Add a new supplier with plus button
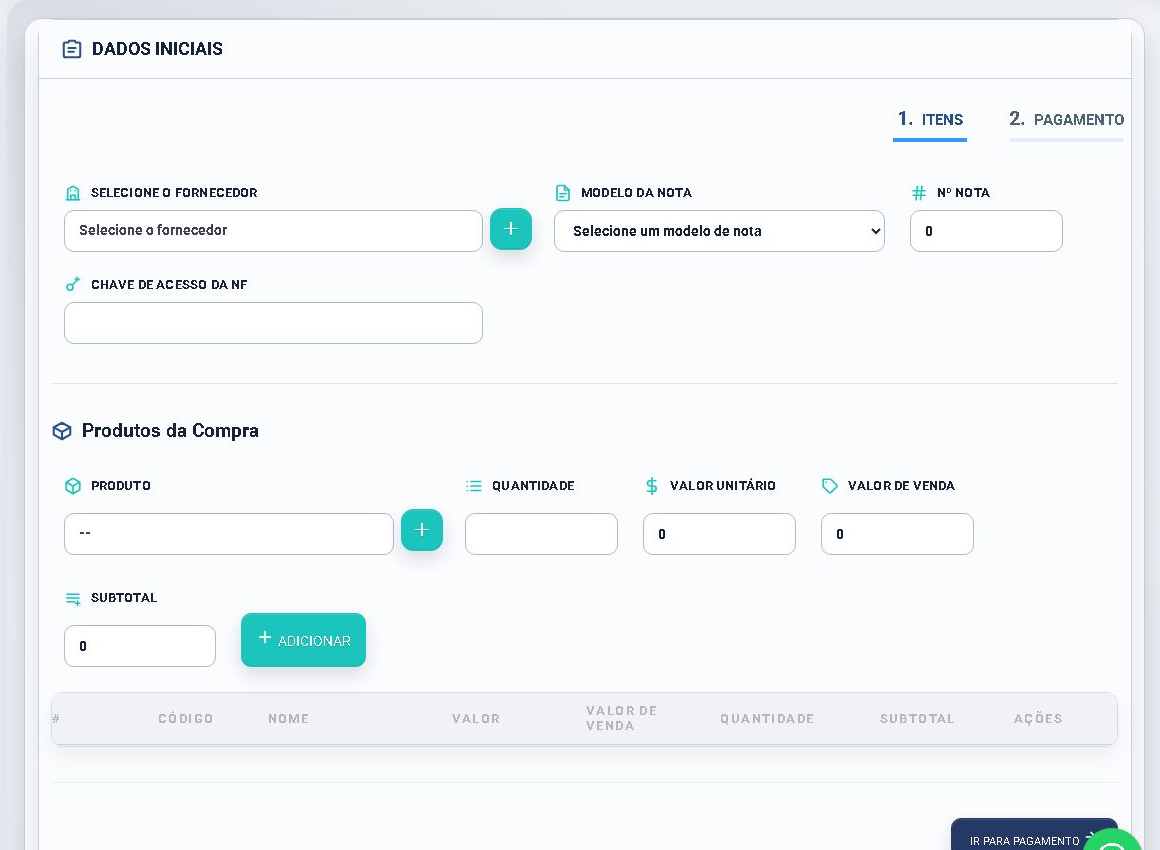Screen dimensions: 1160x850 pos(510,229)
